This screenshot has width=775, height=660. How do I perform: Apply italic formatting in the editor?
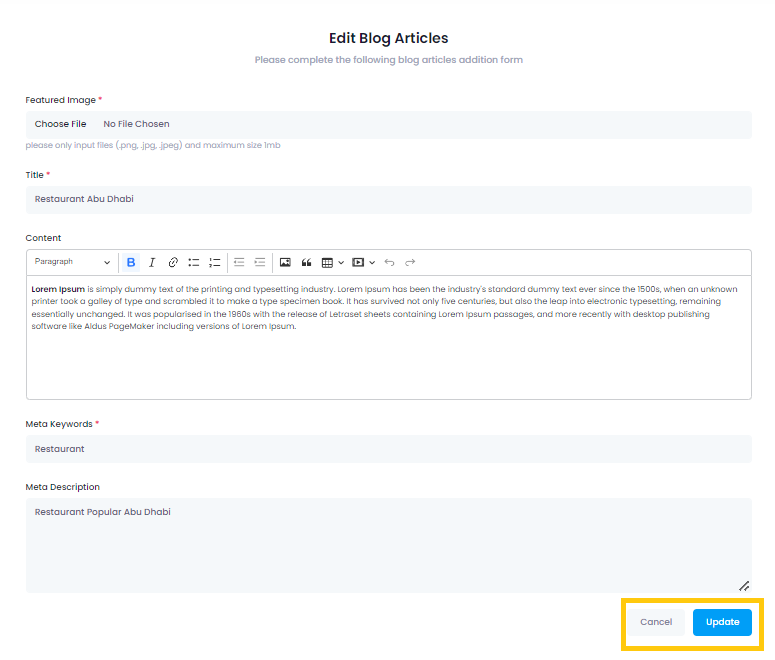[152, 262]
